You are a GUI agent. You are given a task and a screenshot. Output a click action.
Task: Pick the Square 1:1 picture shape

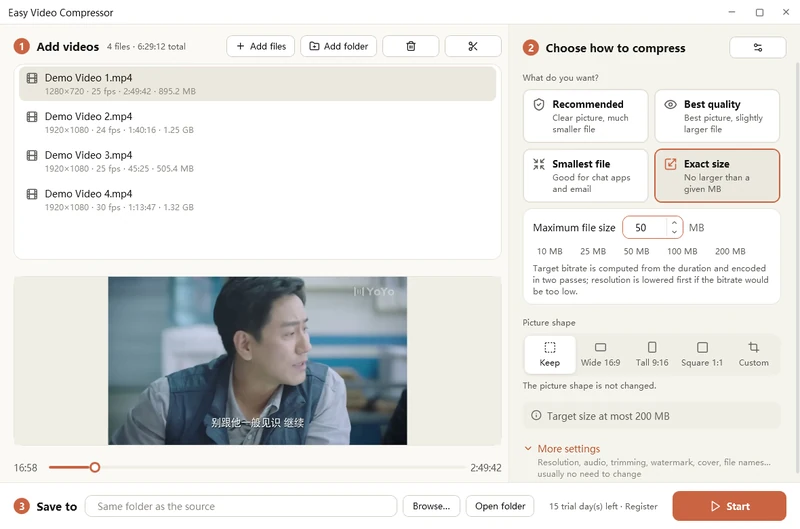(x=702, y=354)
